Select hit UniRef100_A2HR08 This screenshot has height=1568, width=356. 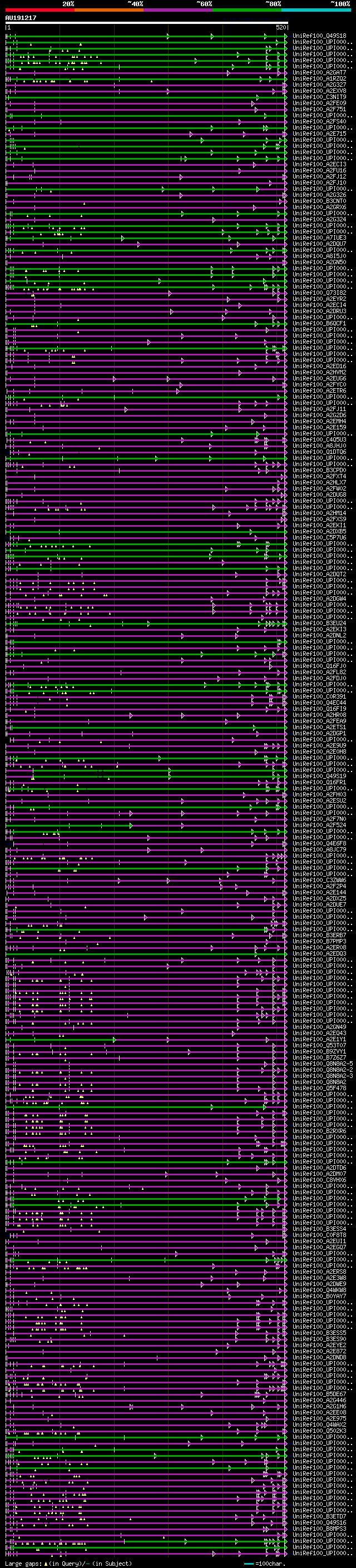click(x=319, y=715)
